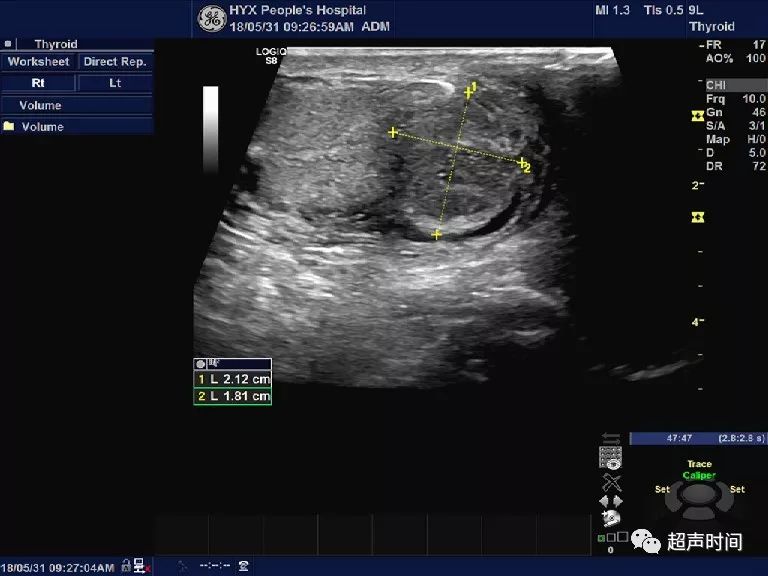Click the small square icon beside Thyroid tab
This screenshot has width=768, height=576.
pos(8,44)
